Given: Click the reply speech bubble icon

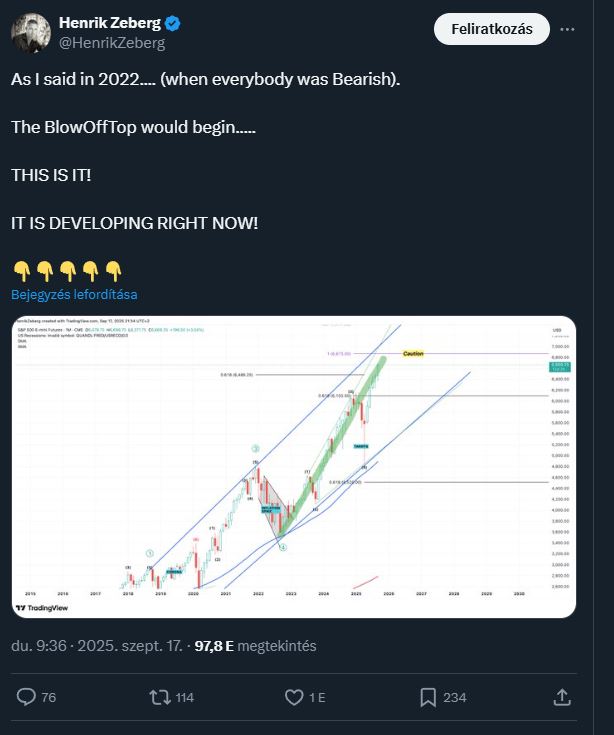Looking at the screenshot, I should point(26,697).
